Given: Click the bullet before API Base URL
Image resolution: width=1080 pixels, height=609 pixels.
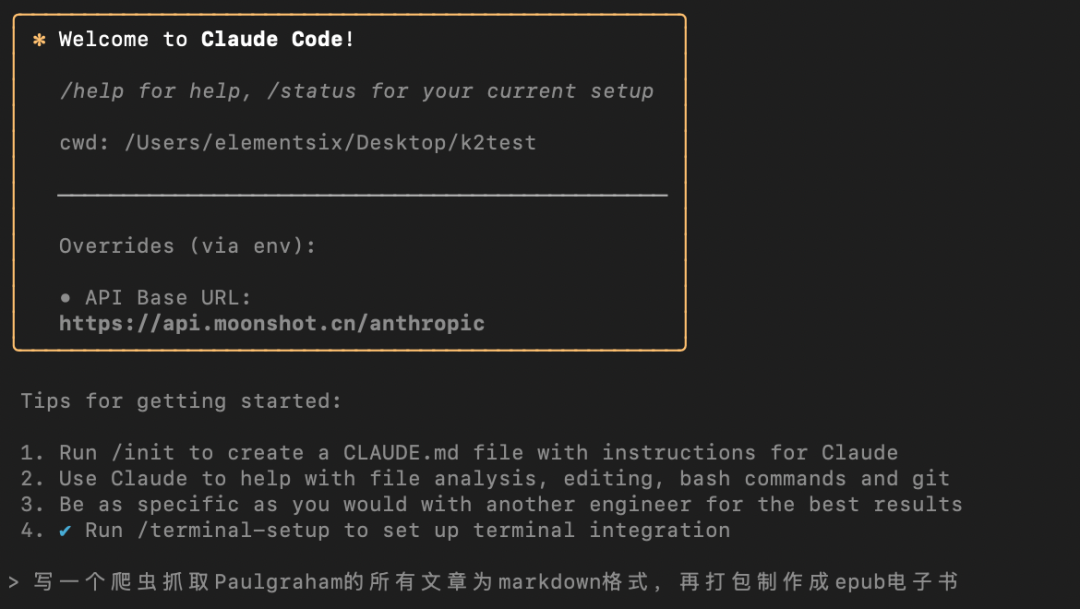Looking at the screenshot, I should (65, 298).
